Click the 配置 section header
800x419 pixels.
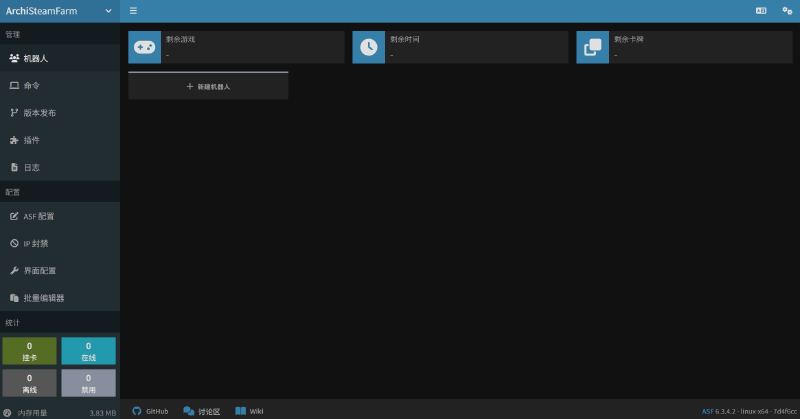point(13,192)
